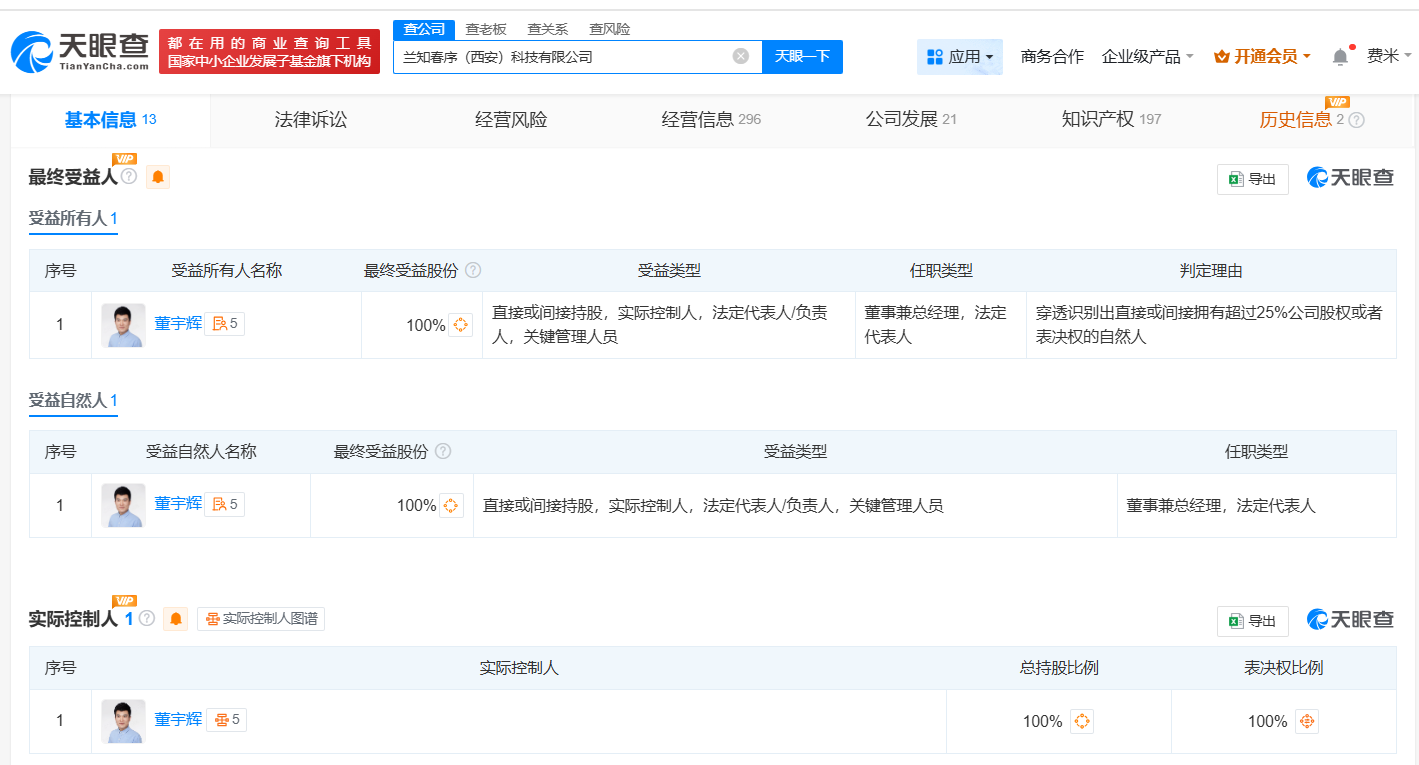
Task: Click the company name search input field
Action: pos(560,57)
